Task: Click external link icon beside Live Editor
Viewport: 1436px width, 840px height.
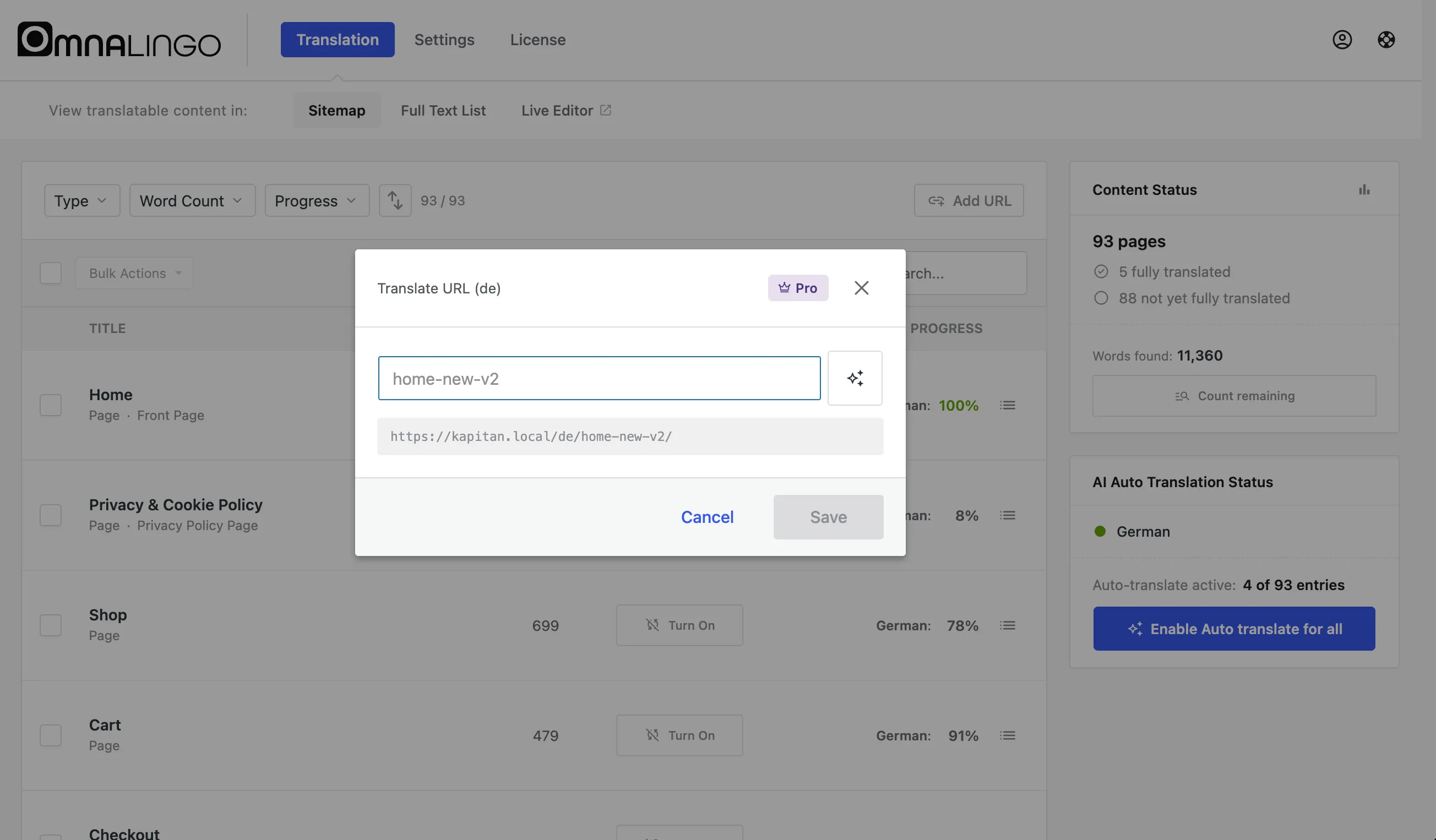Action: [605, 110]
